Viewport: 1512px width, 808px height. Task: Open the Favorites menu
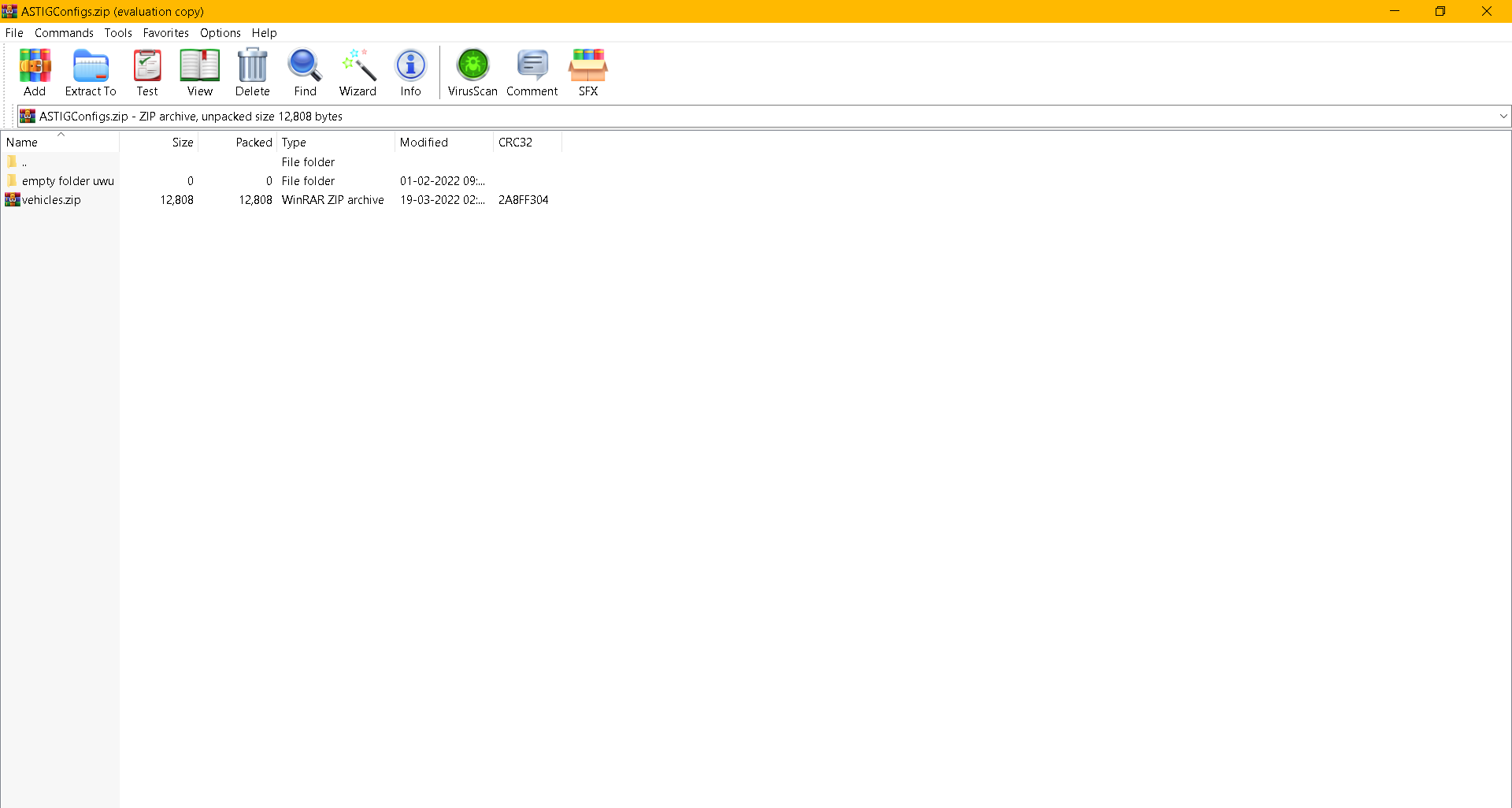(x=165, y=32)
